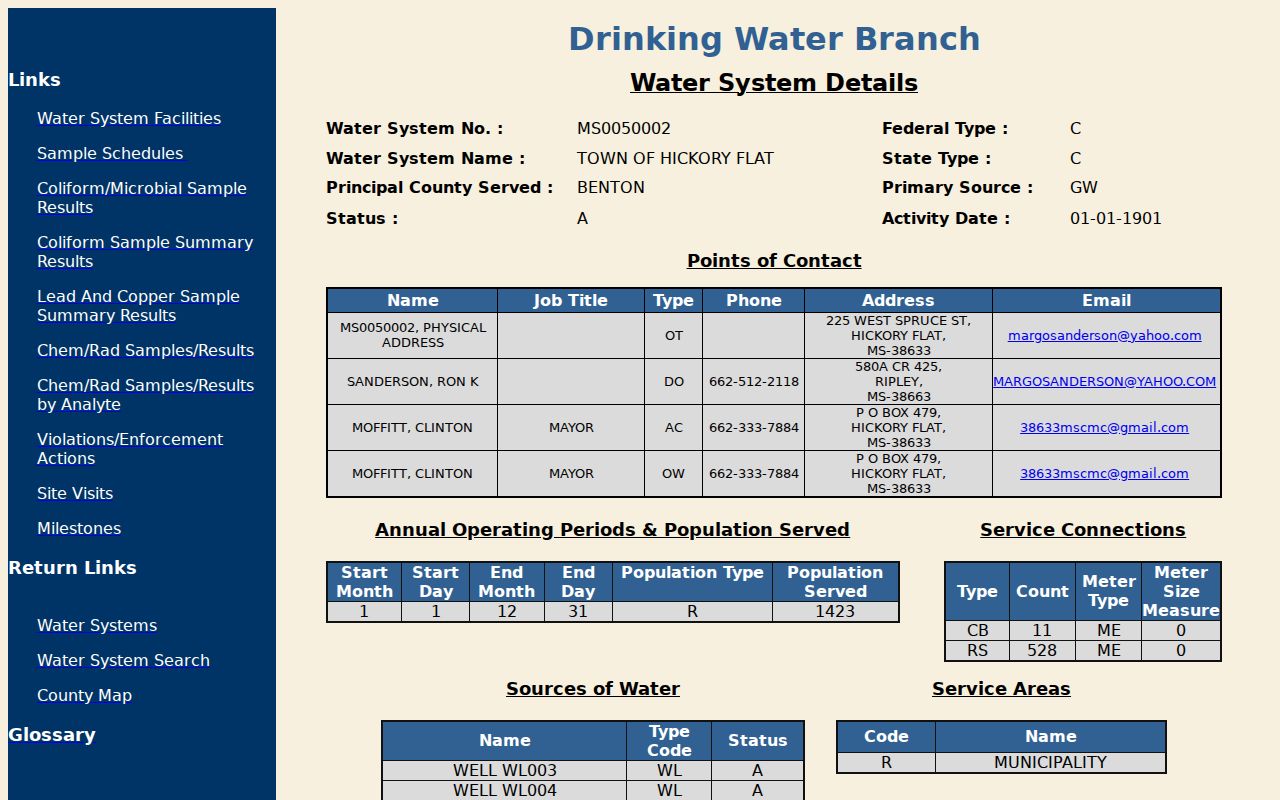
Task: Click the TOWN OF HICKORY FLAT system name
Action: pyautogui.click(x=675, y=158)
